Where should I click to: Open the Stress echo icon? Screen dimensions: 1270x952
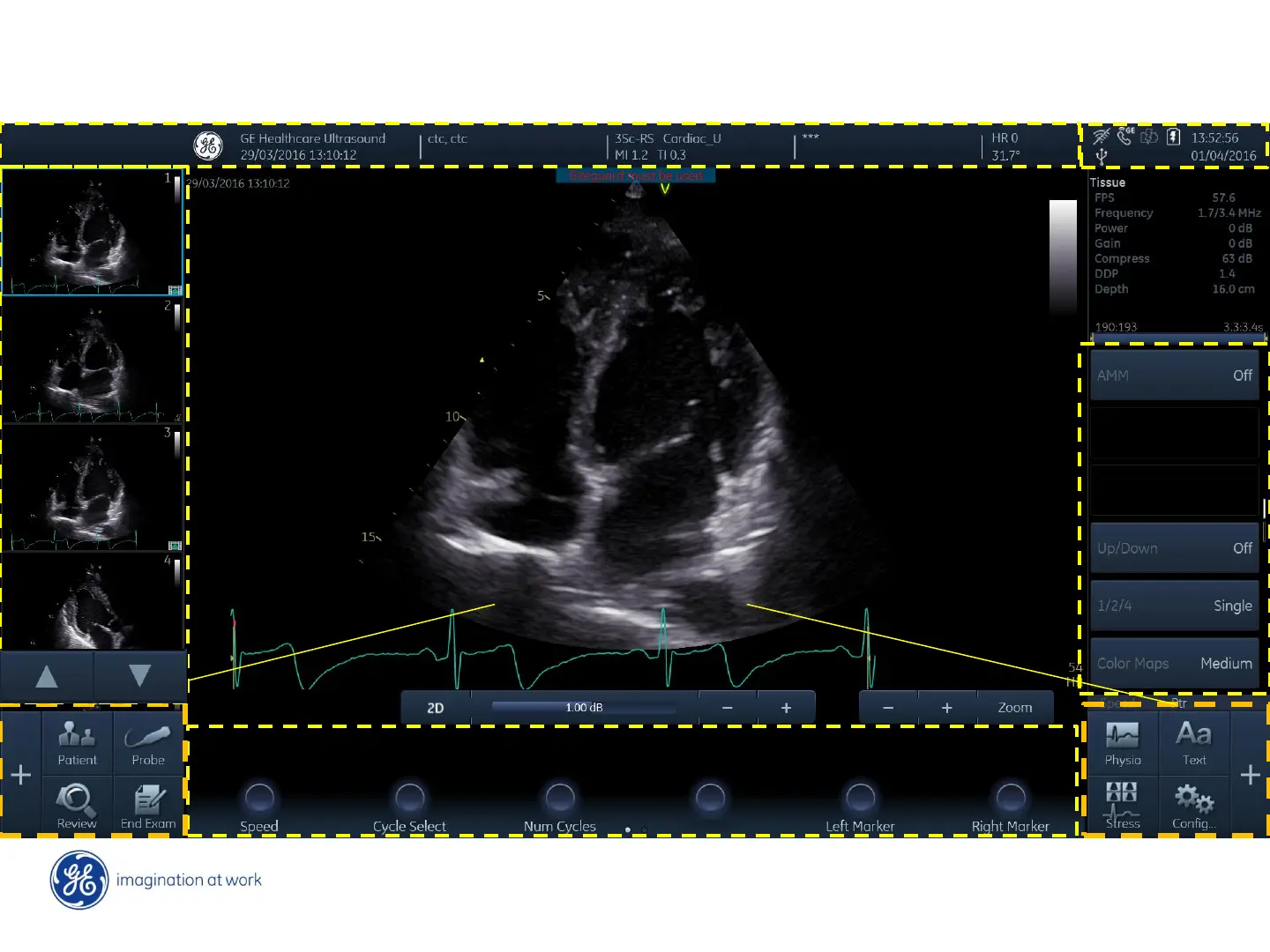[x=1123, y=806]
